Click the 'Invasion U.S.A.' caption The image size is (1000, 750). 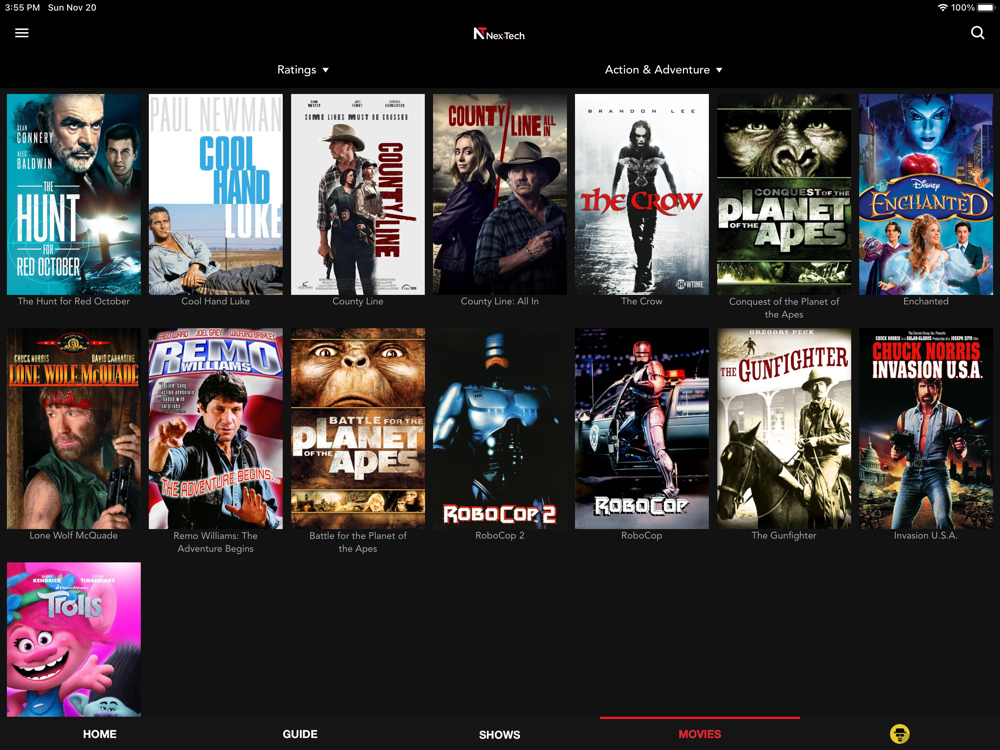[926, 535]
